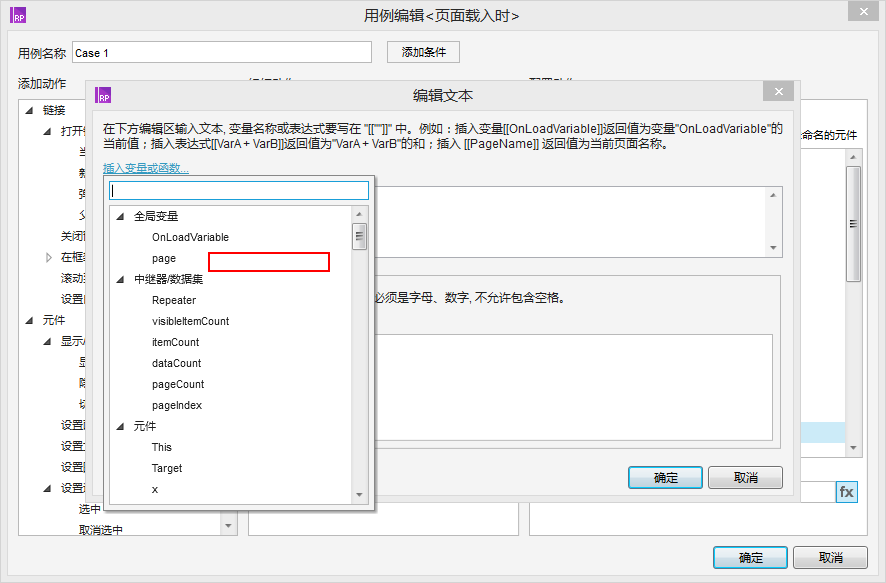The height and width of the screenshot is (583, 886).
Task: Select dataCount entry
Action: pyautogui.click(x=176, y=363)
